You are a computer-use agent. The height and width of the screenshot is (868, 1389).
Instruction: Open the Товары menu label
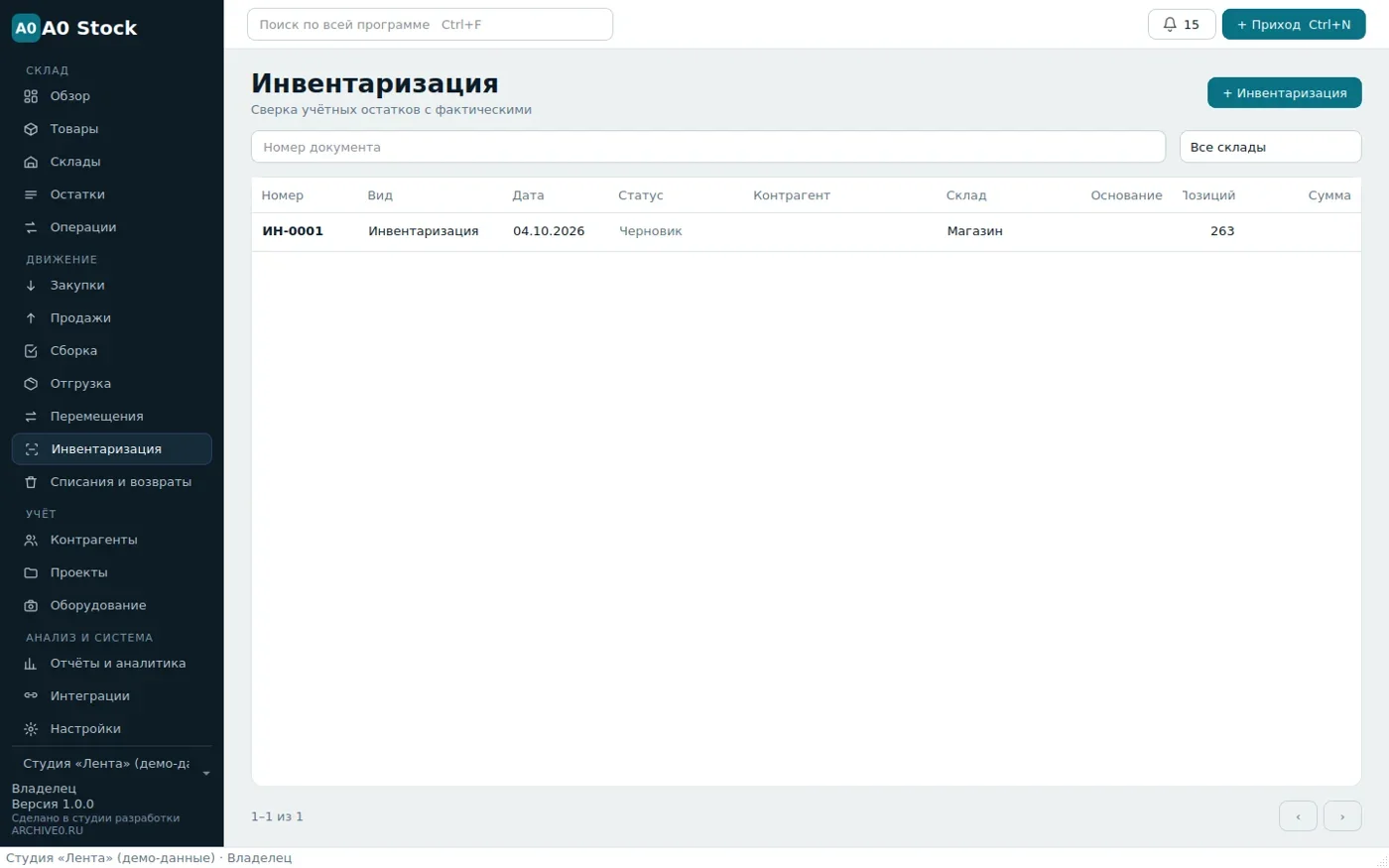(x=74, y=129)
